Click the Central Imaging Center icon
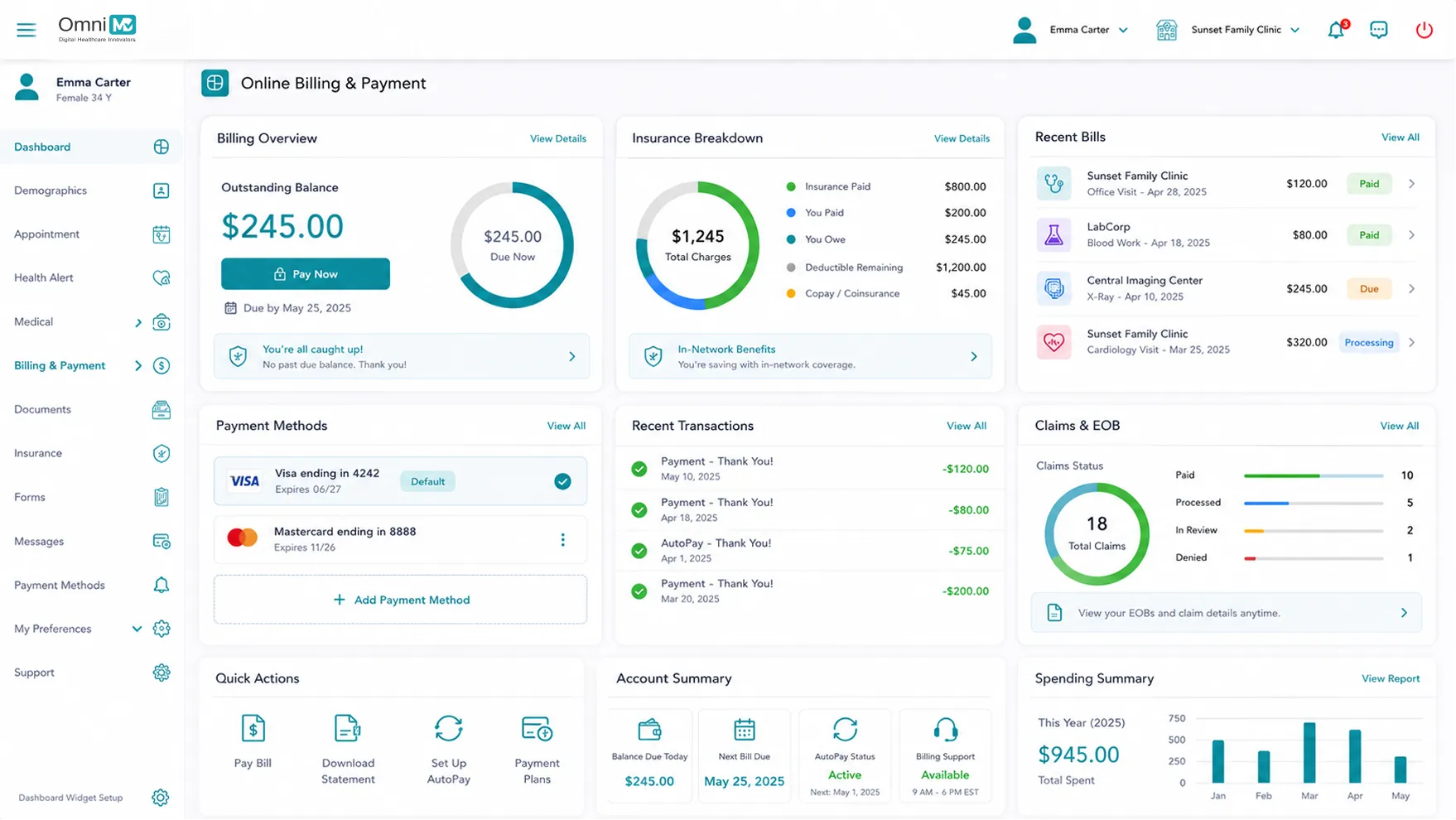This screenshot has width=1456, height=820. [1053, 289]
